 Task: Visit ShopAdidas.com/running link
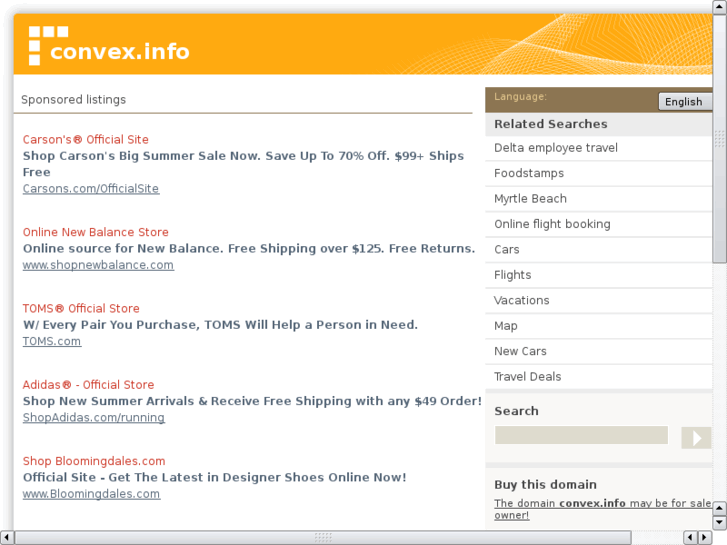pos(94,417)
